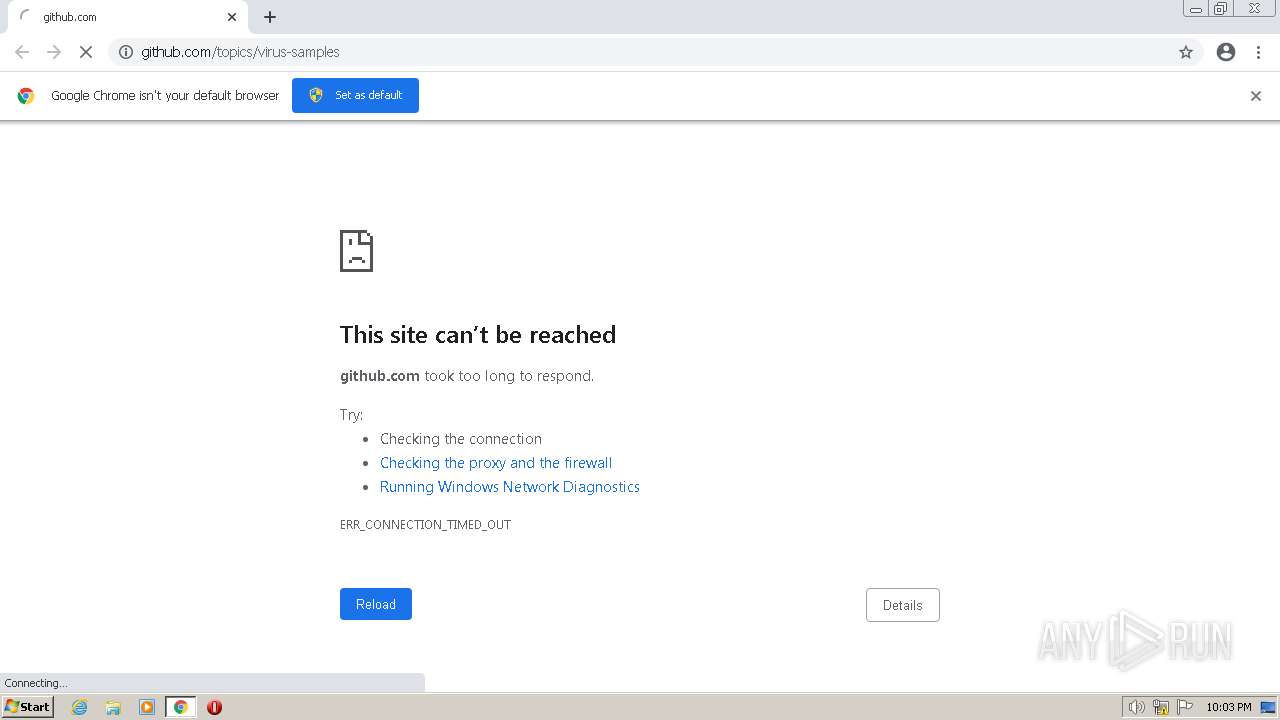Open the volume speaker tray icon
Image resolution: width=1280 pixels, height=720 pixels.
(x=1136, y=707)
